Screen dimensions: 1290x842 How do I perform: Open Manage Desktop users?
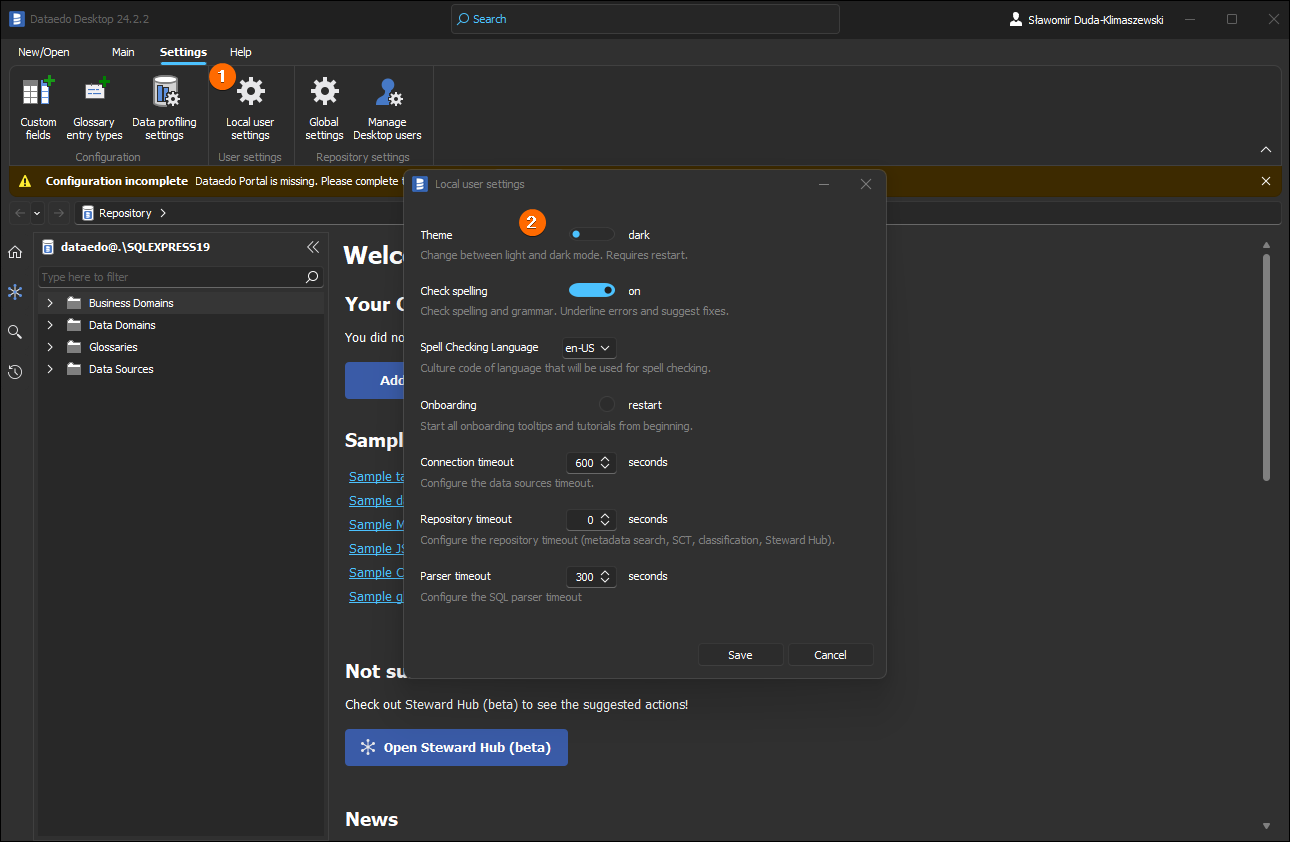tap(387, 108)
